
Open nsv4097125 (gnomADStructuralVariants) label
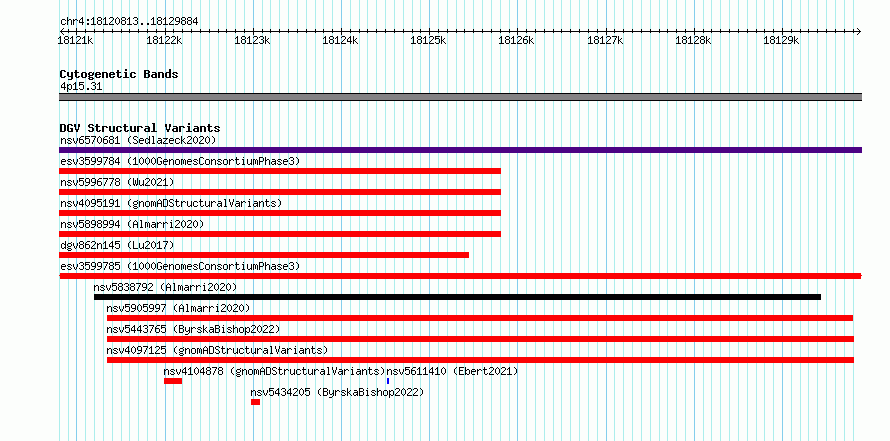pyautogui.click(x=217, y=350)
